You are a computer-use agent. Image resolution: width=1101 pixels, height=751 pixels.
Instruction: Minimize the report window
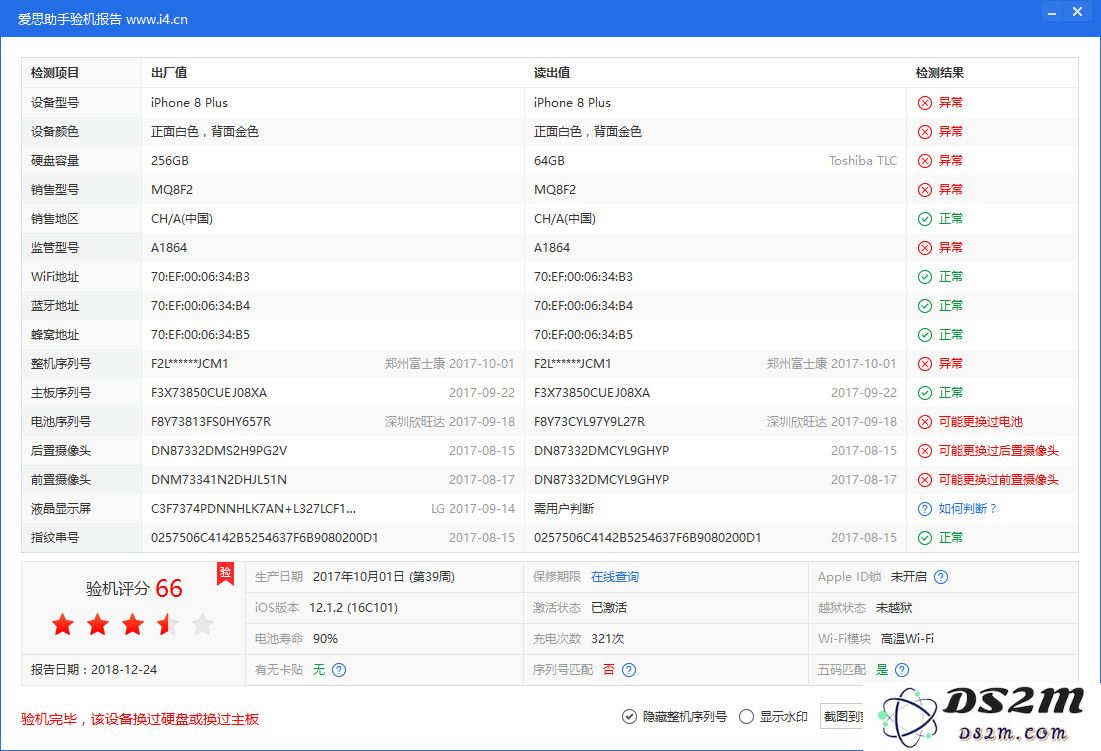1052,13
